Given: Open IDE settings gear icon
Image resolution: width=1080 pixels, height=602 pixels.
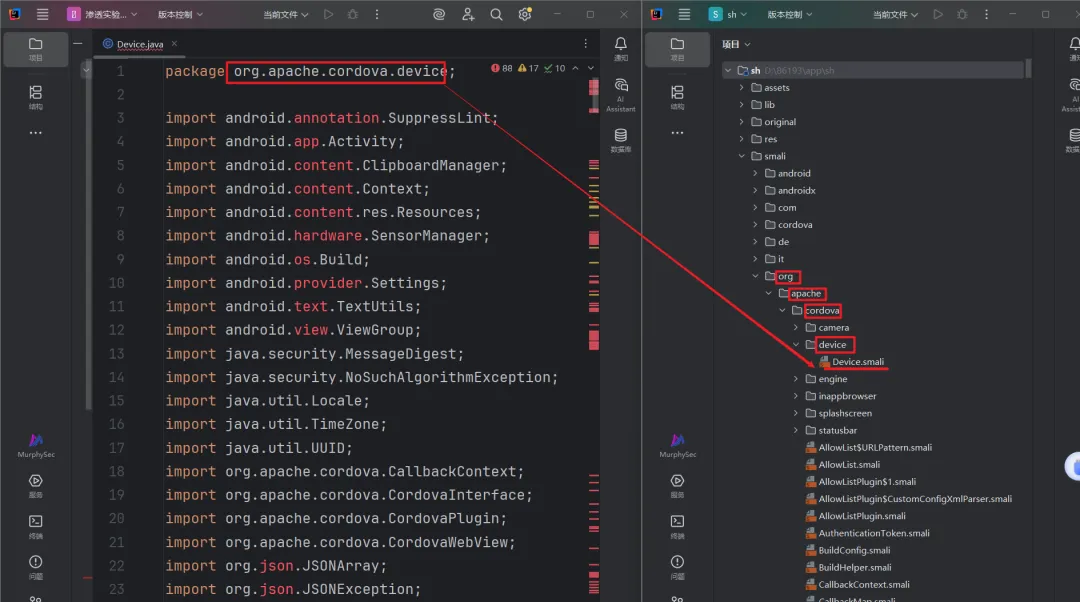Looking at the screenshot, I should click(525, 14).
